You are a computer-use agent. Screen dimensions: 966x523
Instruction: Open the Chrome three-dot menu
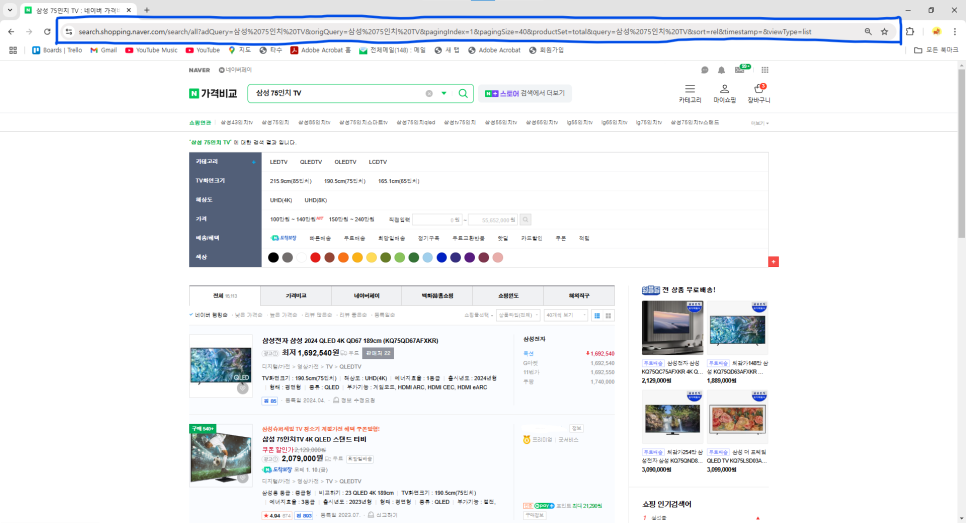954,31
